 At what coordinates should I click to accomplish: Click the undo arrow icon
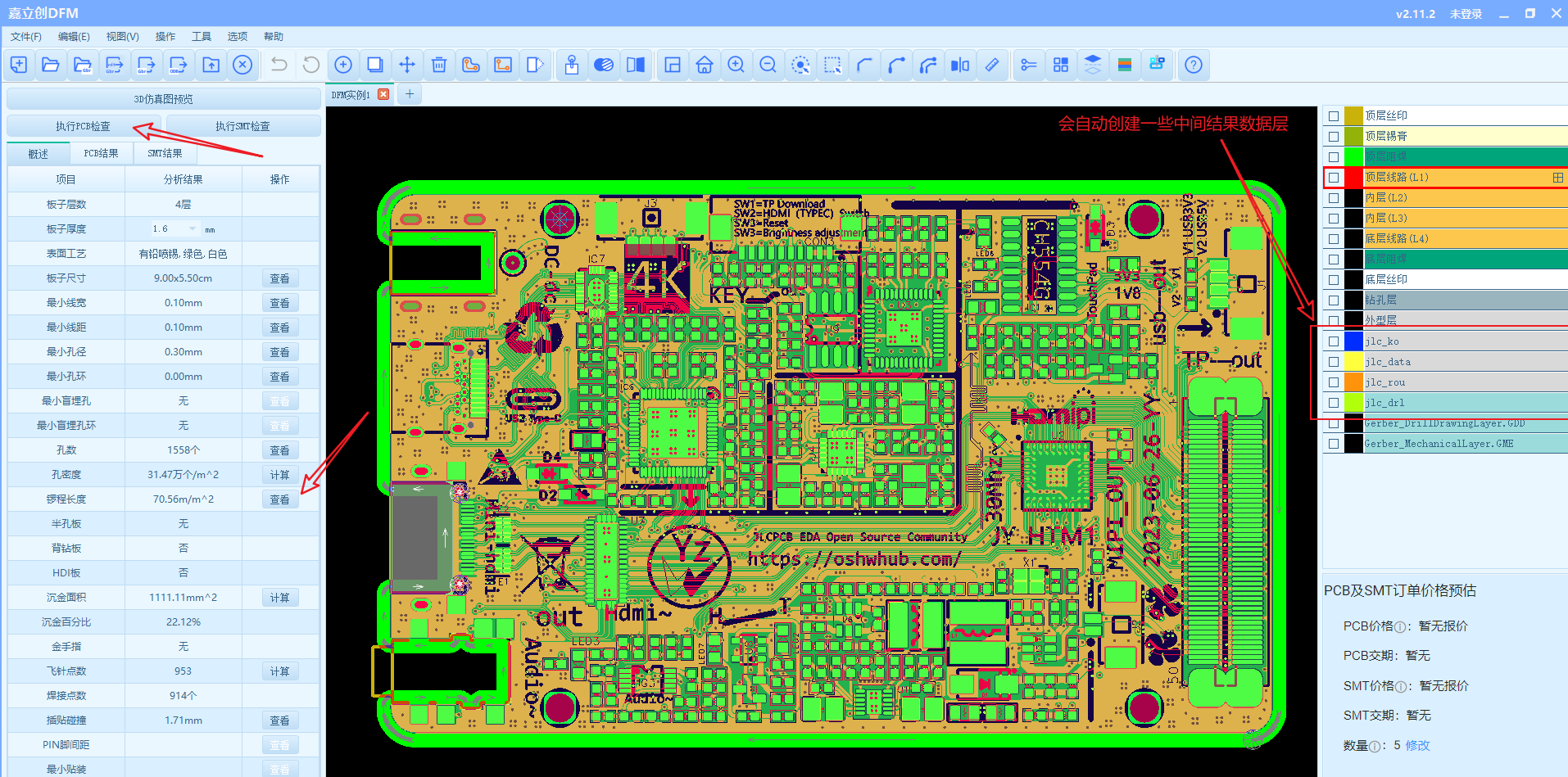pyautogui.click(x=279, y=65)
